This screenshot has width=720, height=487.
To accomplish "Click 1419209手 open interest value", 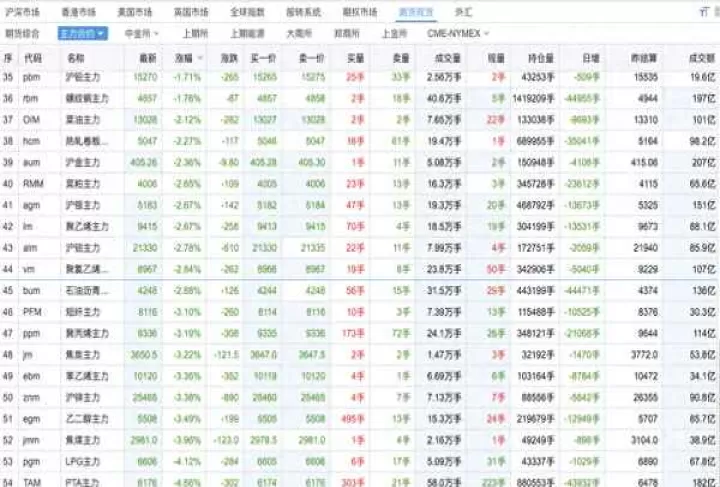I will 534,98.
